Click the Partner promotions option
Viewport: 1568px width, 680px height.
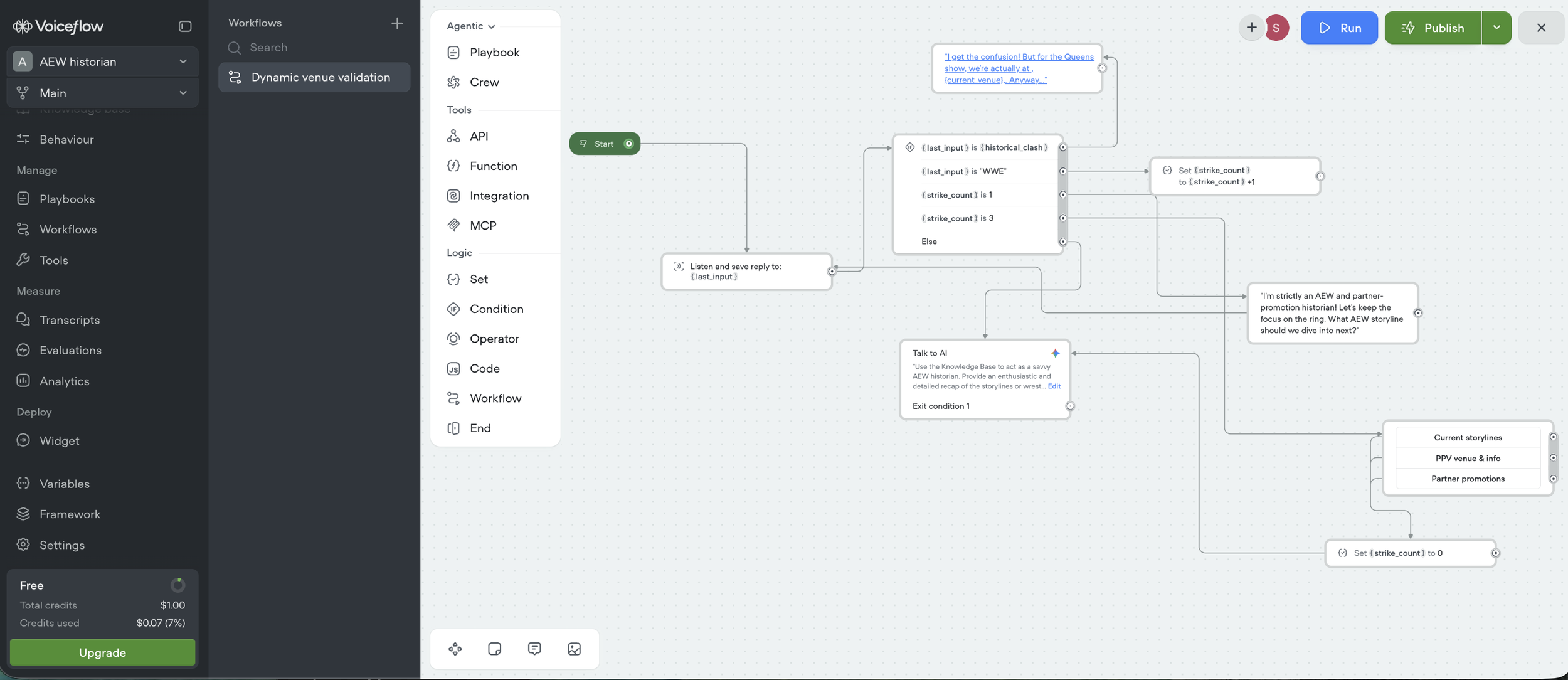[1468, 479]
